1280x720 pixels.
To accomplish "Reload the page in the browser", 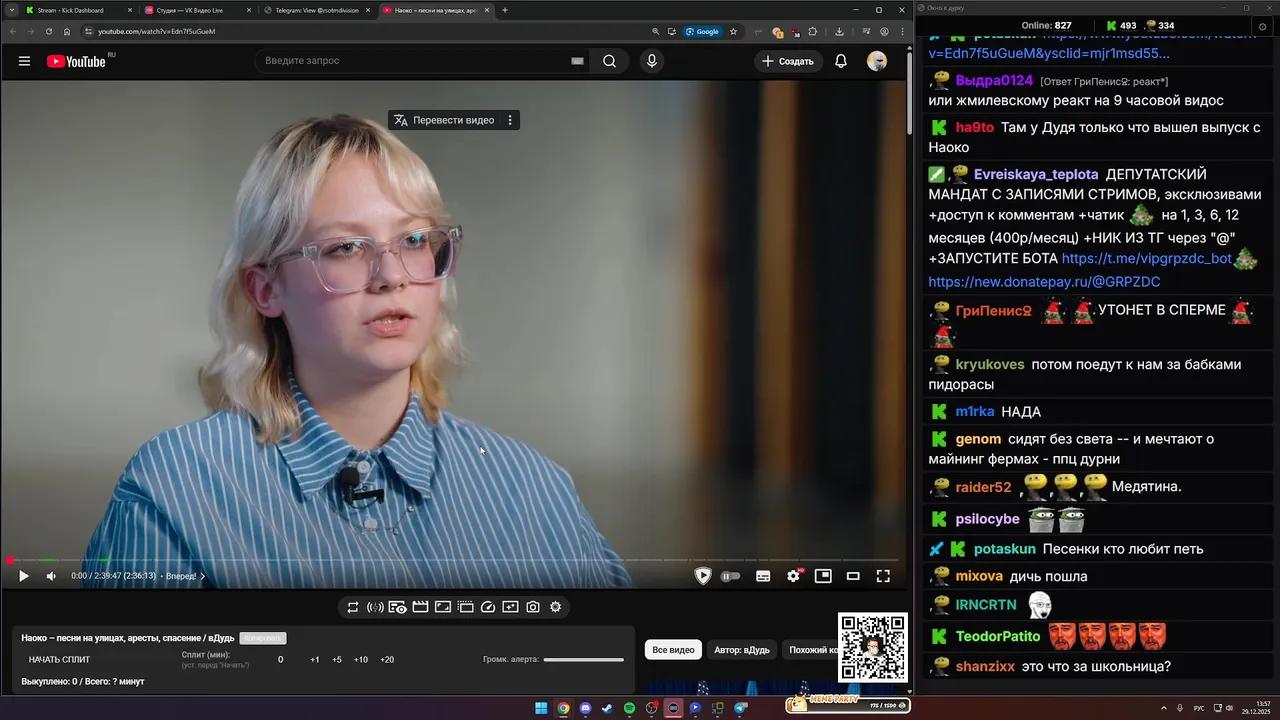I will 48,31.
